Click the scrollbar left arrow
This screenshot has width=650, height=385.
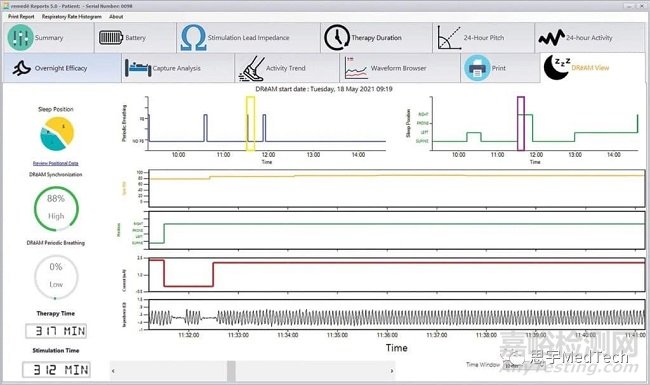pyautogui.click(x=114, y=371)
